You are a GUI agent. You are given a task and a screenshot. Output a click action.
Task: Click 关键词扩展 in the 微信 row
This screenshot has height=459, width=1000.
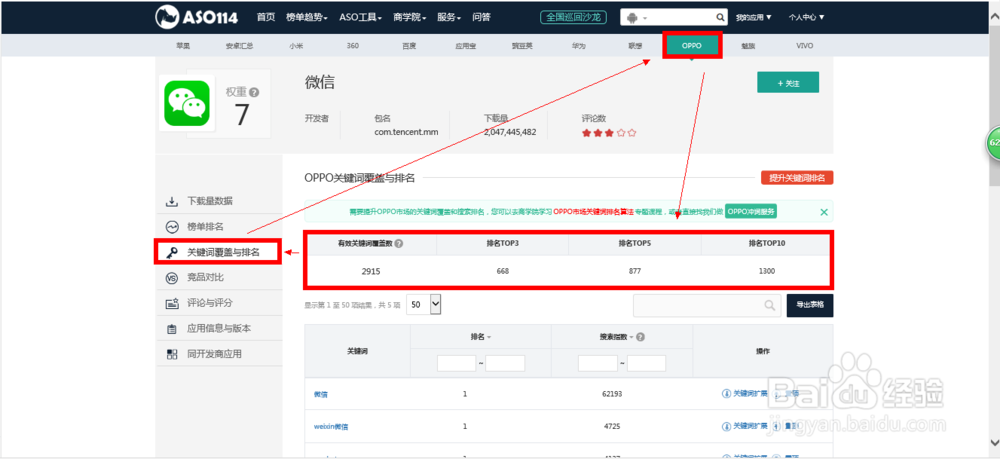[750, 393]
